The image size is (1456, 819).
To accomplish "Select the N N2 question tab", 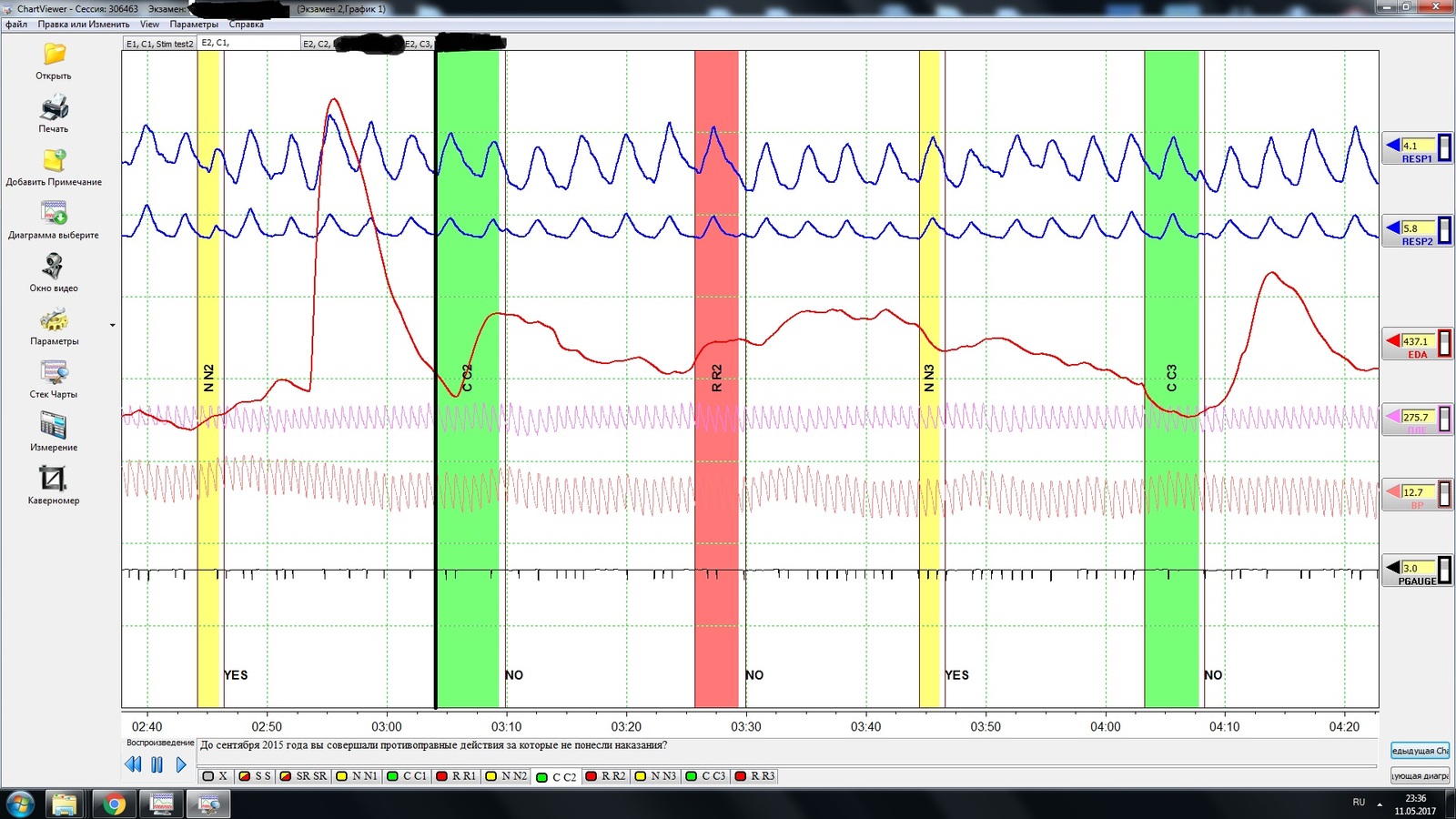I will click(506, 776).
